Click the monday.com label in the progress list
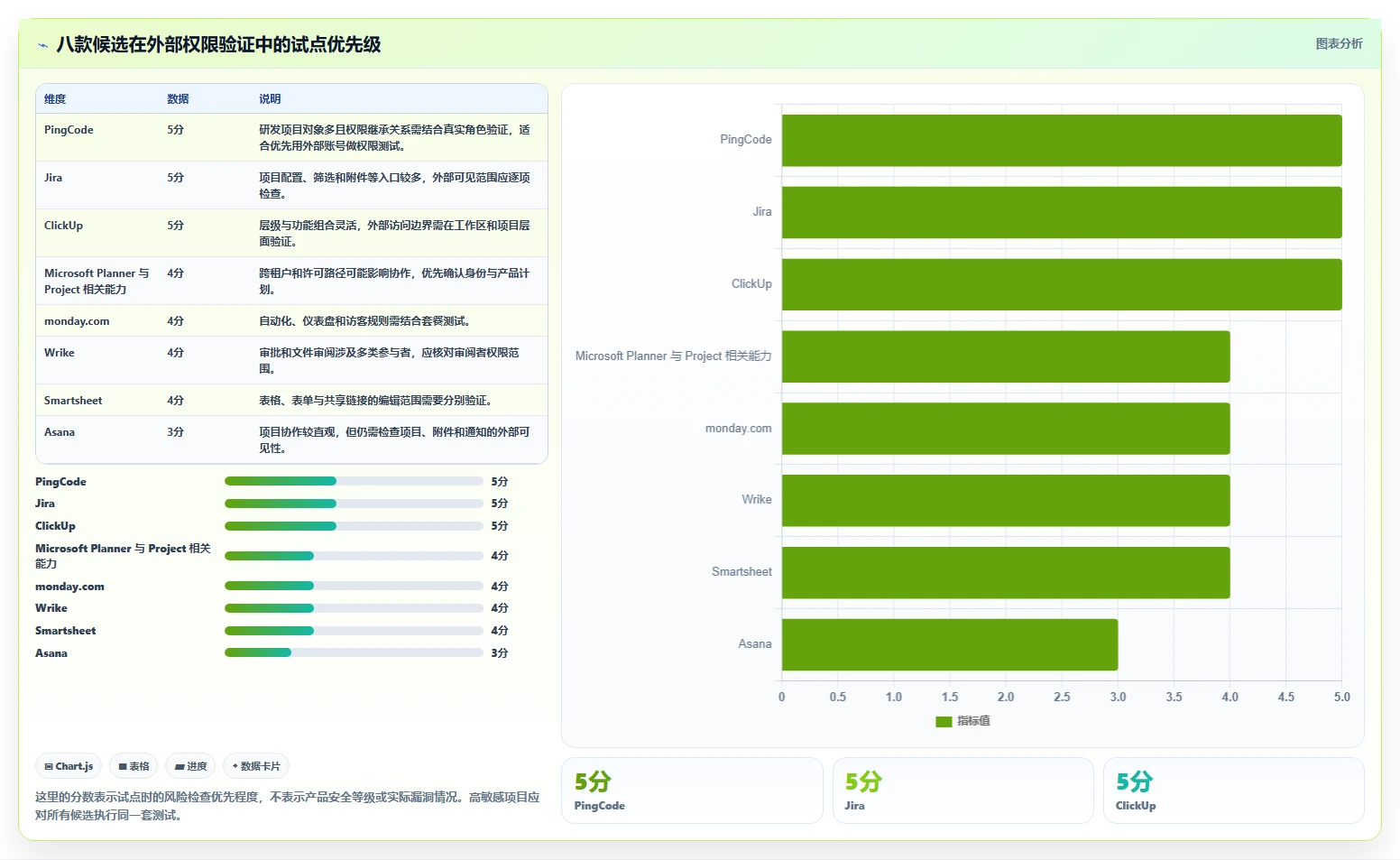 69,587
